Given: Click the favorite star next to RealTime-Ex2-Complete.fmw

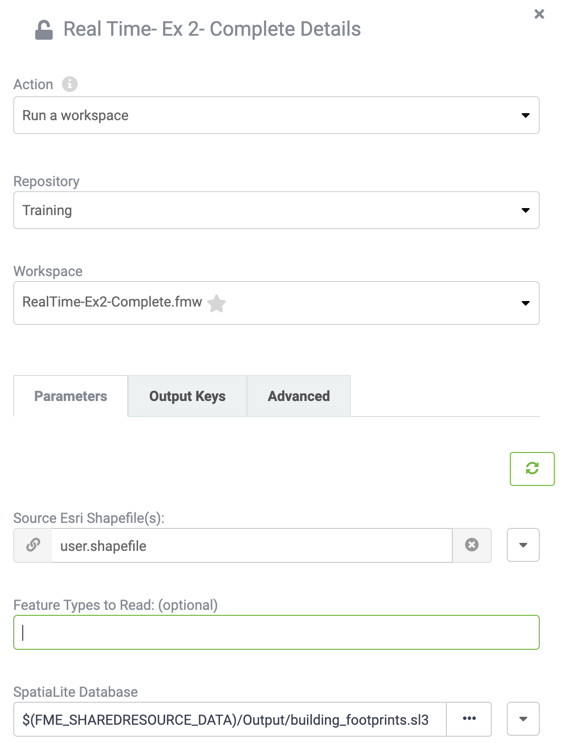Looking at the screenshot, I should pos(217,303).
